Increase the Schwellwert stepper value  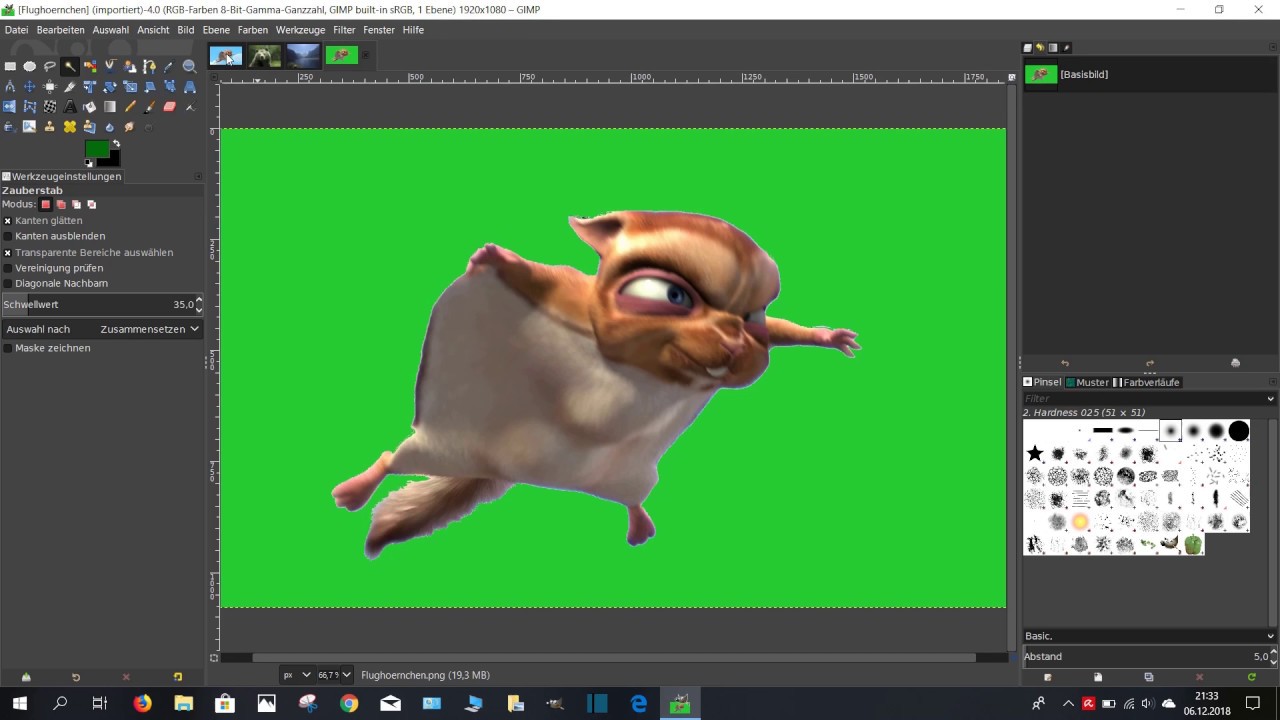tap(199, 300)
